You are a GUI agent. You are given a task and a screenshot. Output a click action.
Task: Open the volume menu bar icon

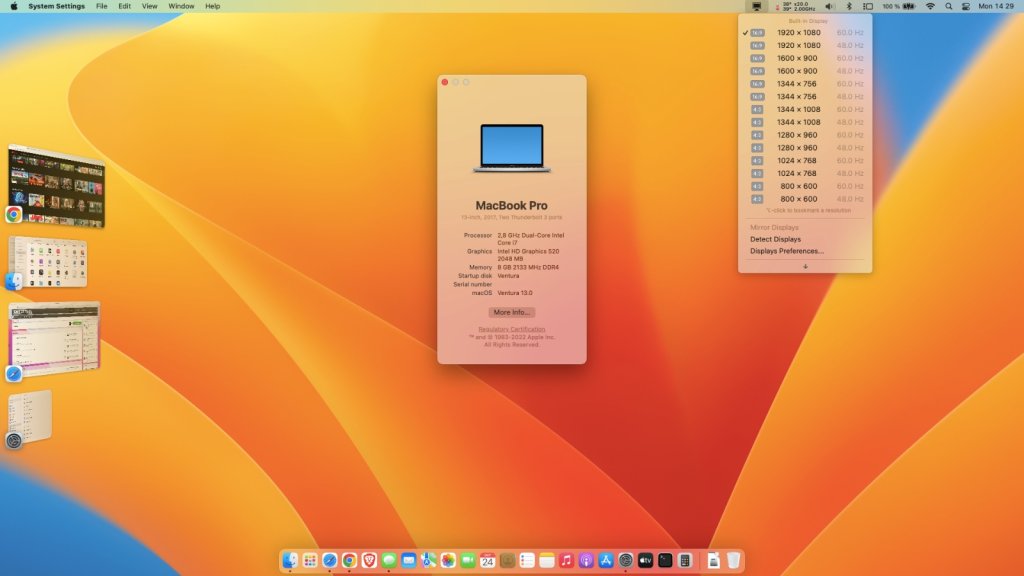[829, 7]
